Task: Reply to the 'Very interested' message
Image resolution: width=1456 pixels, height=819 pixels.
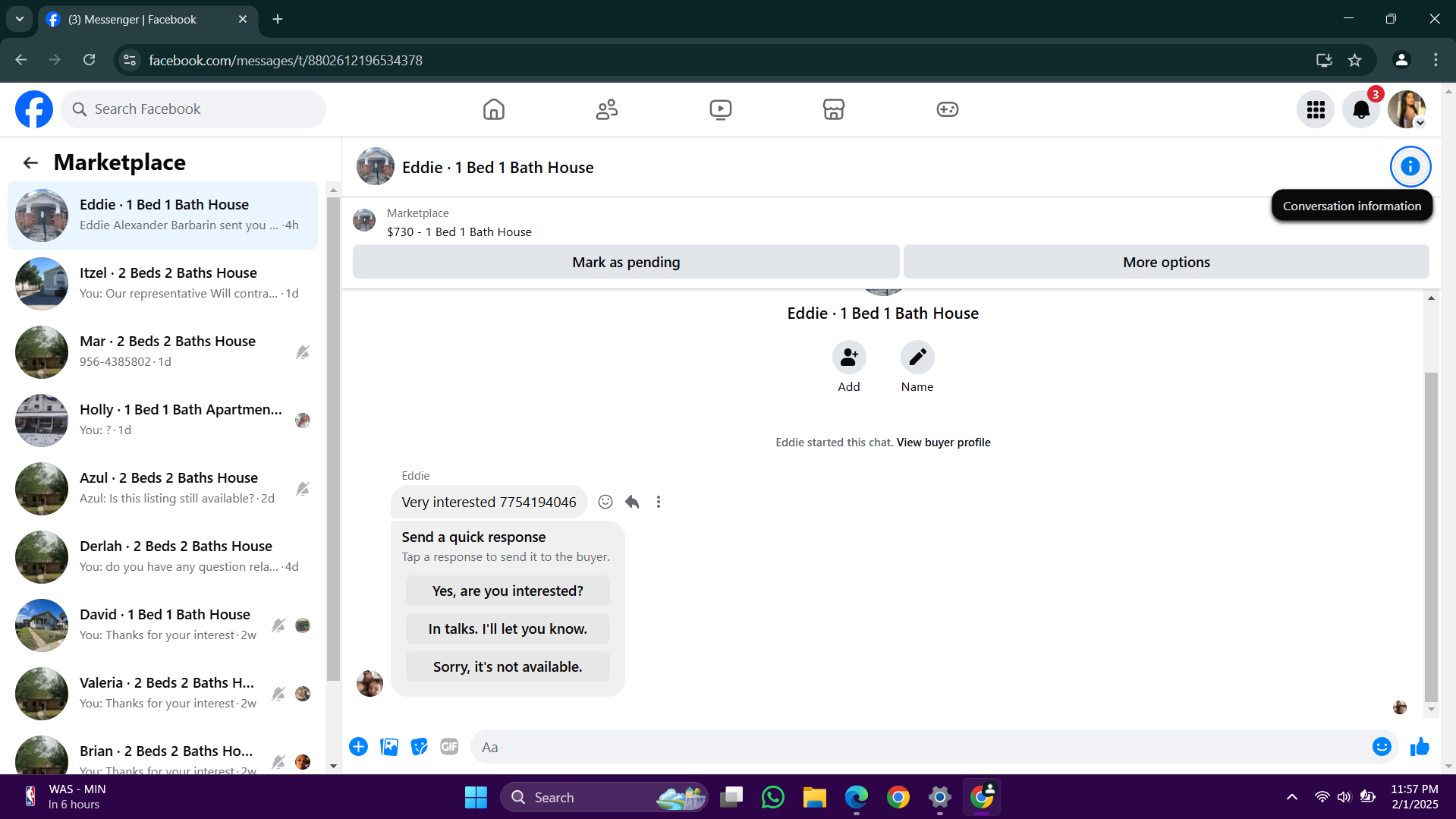Action: tap(632, 502)
